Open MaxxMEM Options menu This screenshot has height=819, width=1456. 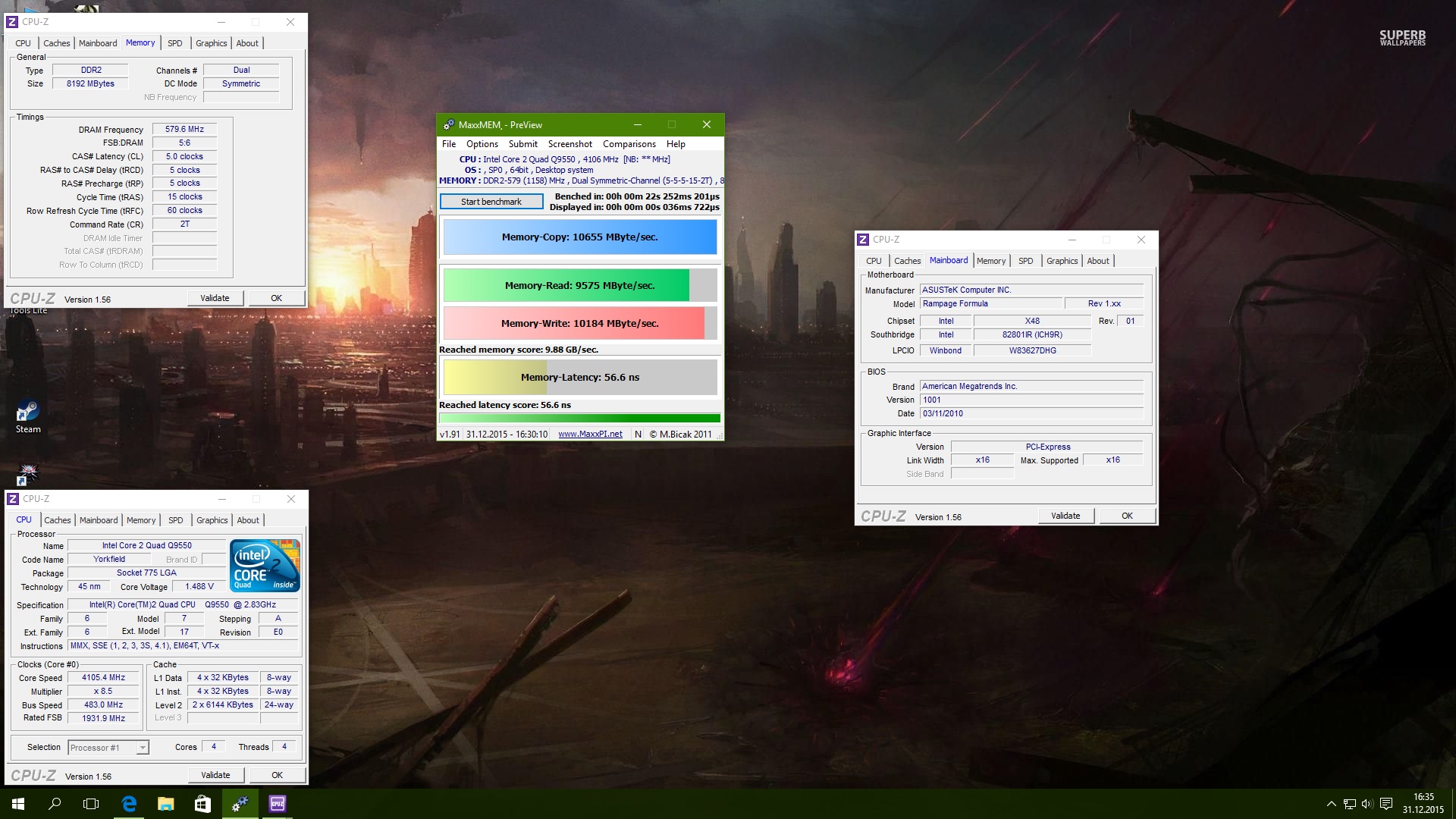coord(482,144)
